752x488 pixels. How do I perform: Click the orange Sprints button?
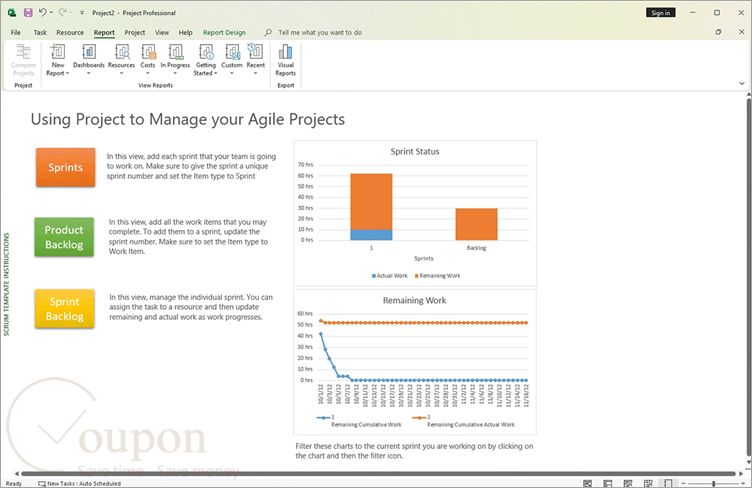pos(65,167)
